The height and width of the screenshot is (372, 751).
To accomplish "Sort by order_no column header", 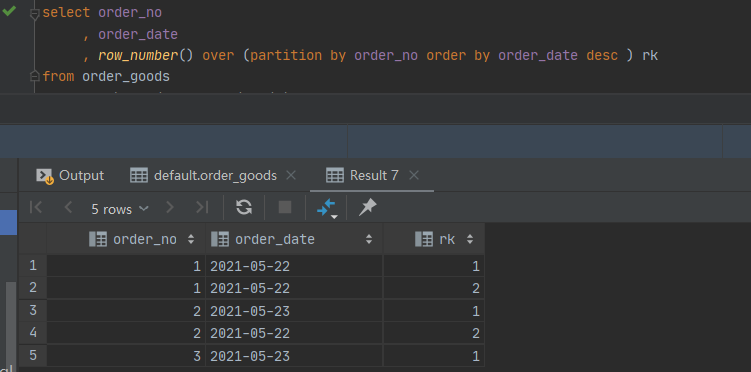I will [126, 239].
